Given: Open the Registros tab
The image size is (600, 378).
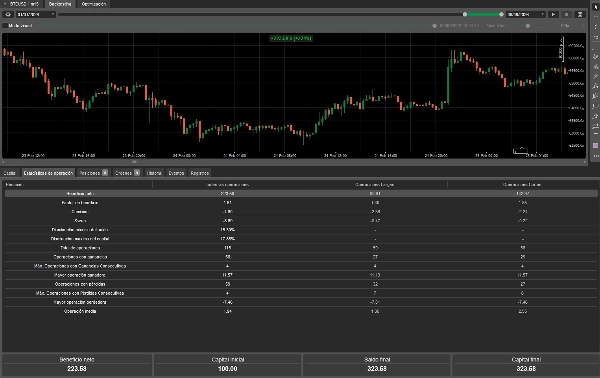Looking at the screenshot, I should tap(200, 173).
